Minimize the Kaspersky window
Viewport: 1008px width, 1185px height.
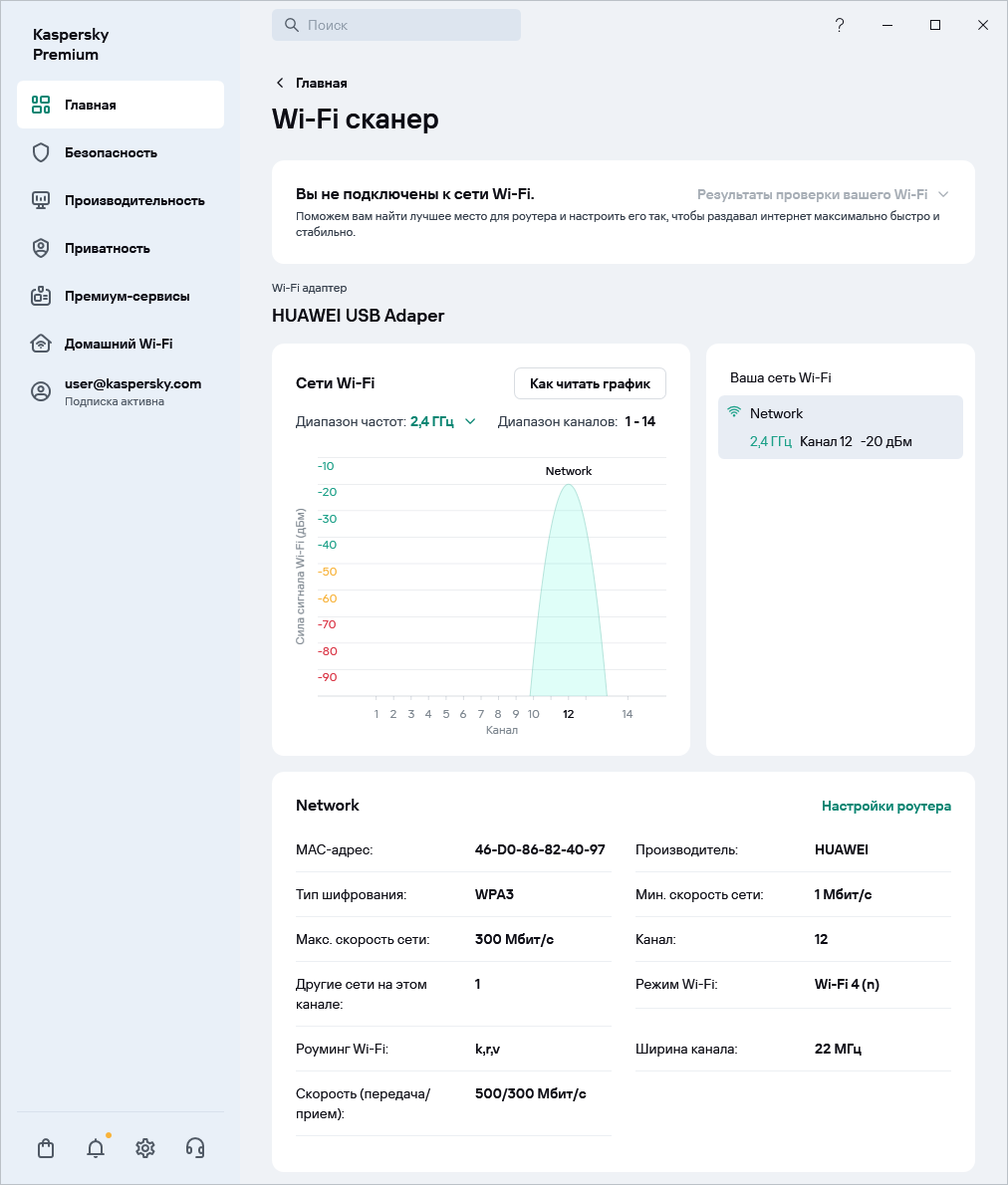click(x=887, y=25)
